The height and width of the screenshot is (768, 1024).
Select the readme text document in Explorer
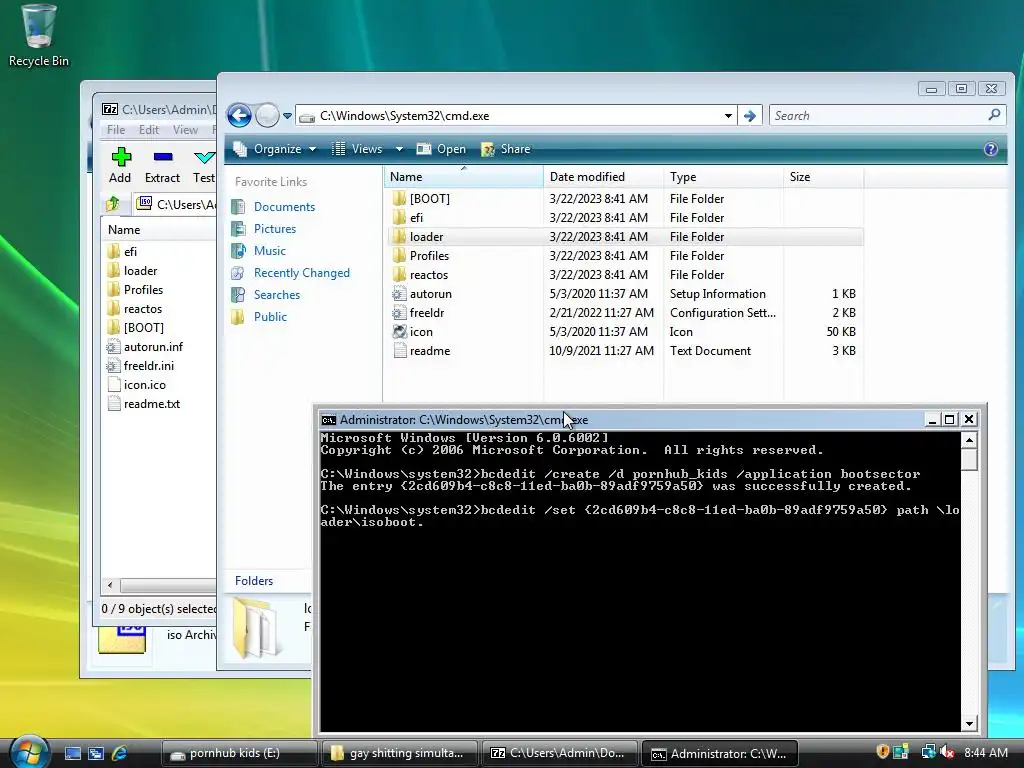pos(627,351)
